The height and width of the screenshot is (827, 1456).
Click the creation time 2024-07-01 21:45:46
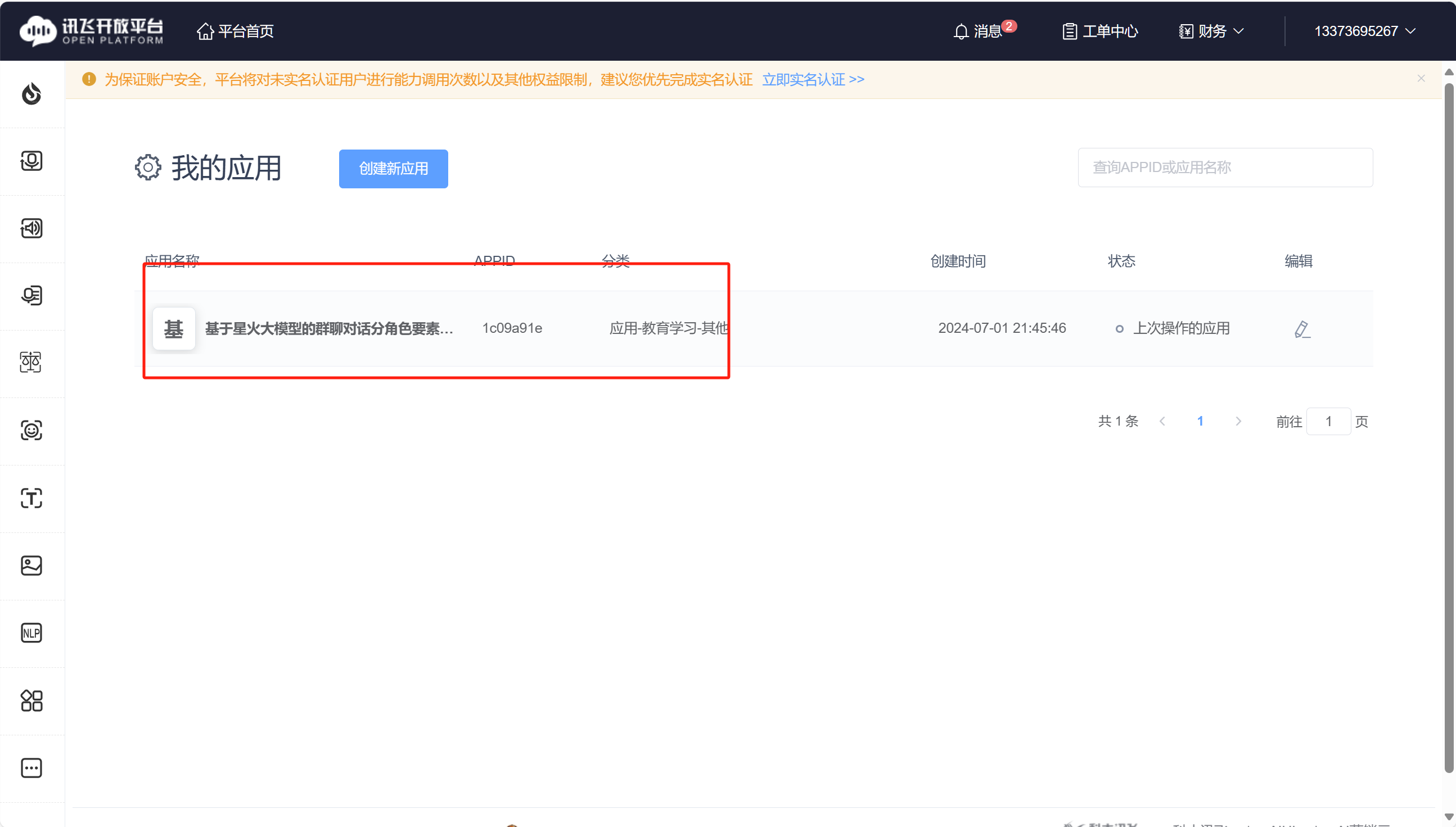click(x=1002, y=328)
